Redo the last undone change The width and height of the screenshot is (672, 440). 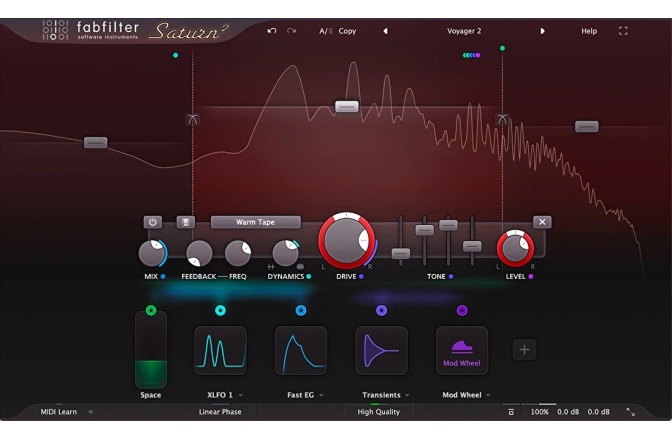point(291,31)
